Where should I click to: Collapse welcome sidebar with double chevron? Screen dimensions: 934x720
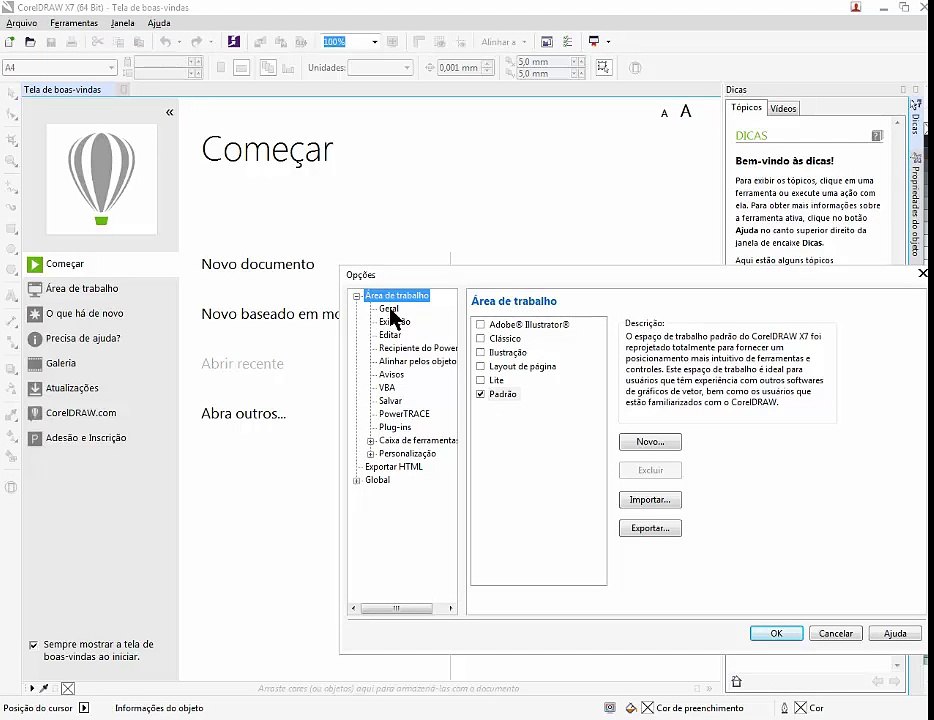(170, 112)
